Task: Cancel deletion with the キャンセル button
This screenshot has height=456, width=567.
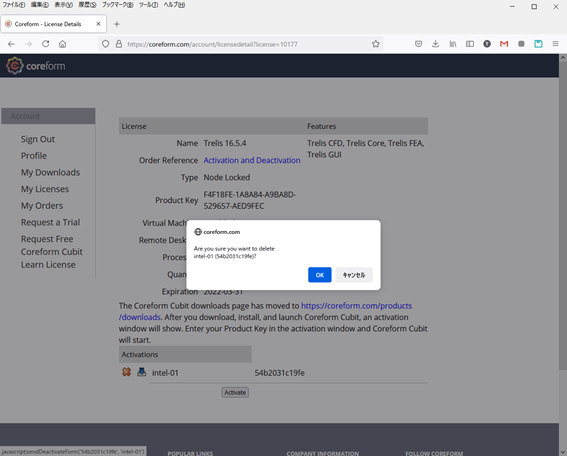Action: pyautogui.click(x=354, y=275)
